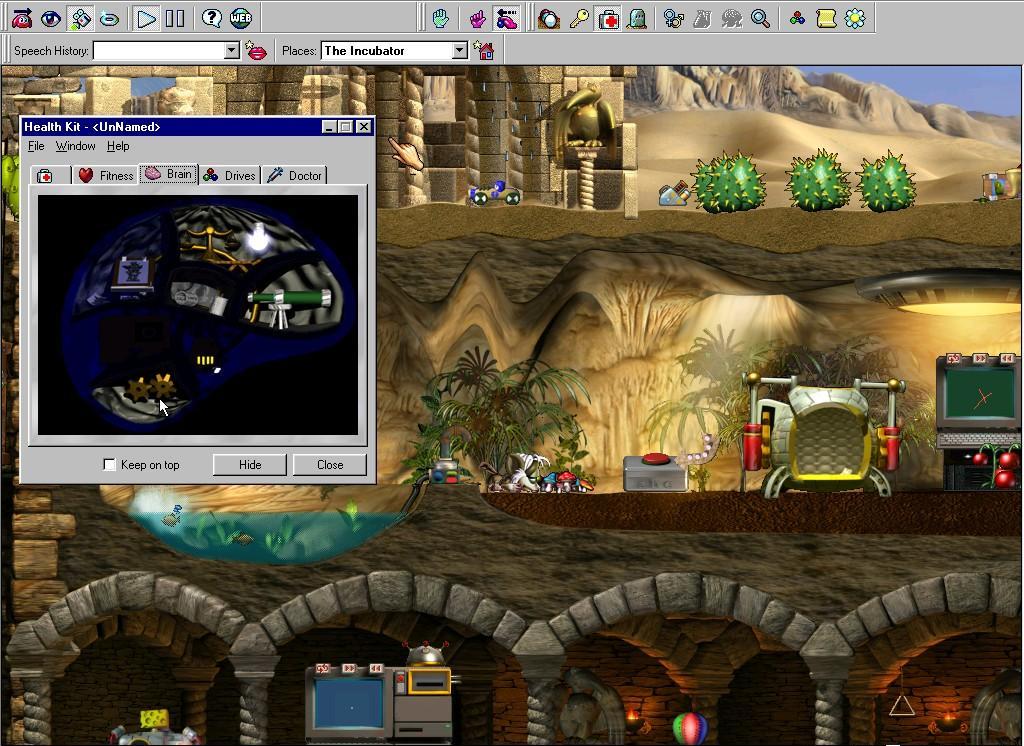Open the Places dropdown list
Image resolution: width=1024 pixels, height=746 pixels.
459,51
